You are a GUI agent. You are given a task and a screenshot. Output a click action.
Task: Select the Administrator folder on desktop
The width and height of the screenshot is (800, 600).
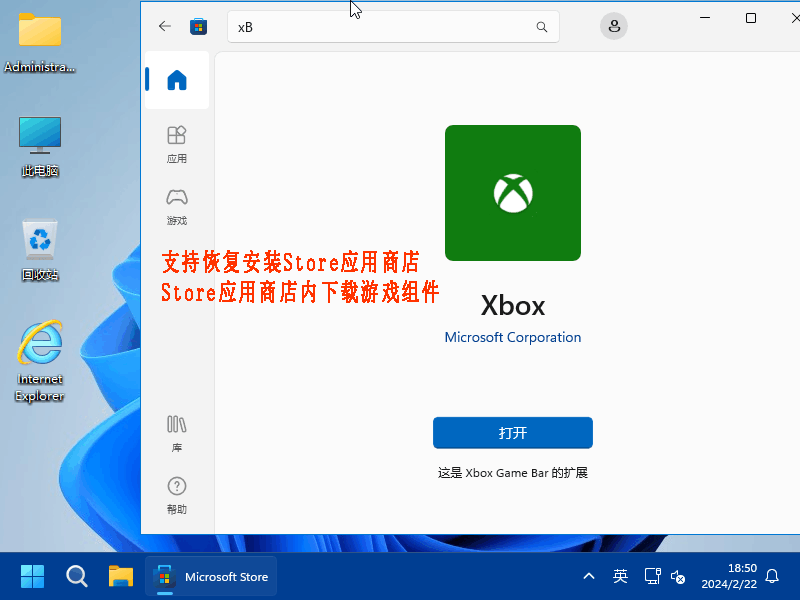pyautogui.click(x=40, y=44)
